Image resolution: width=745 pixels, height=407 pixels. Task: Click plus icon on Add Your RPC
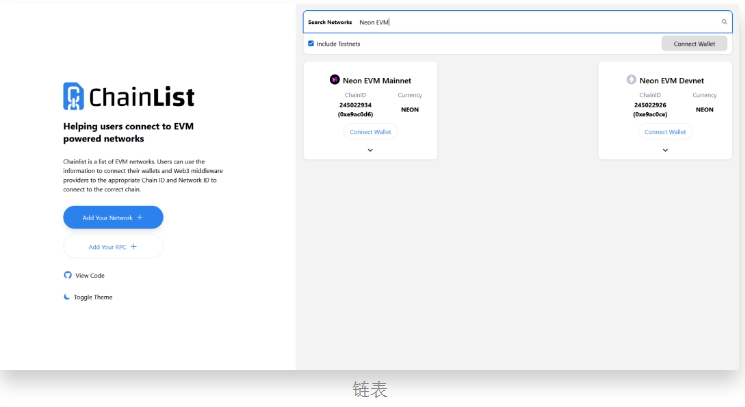pos(134,246)
